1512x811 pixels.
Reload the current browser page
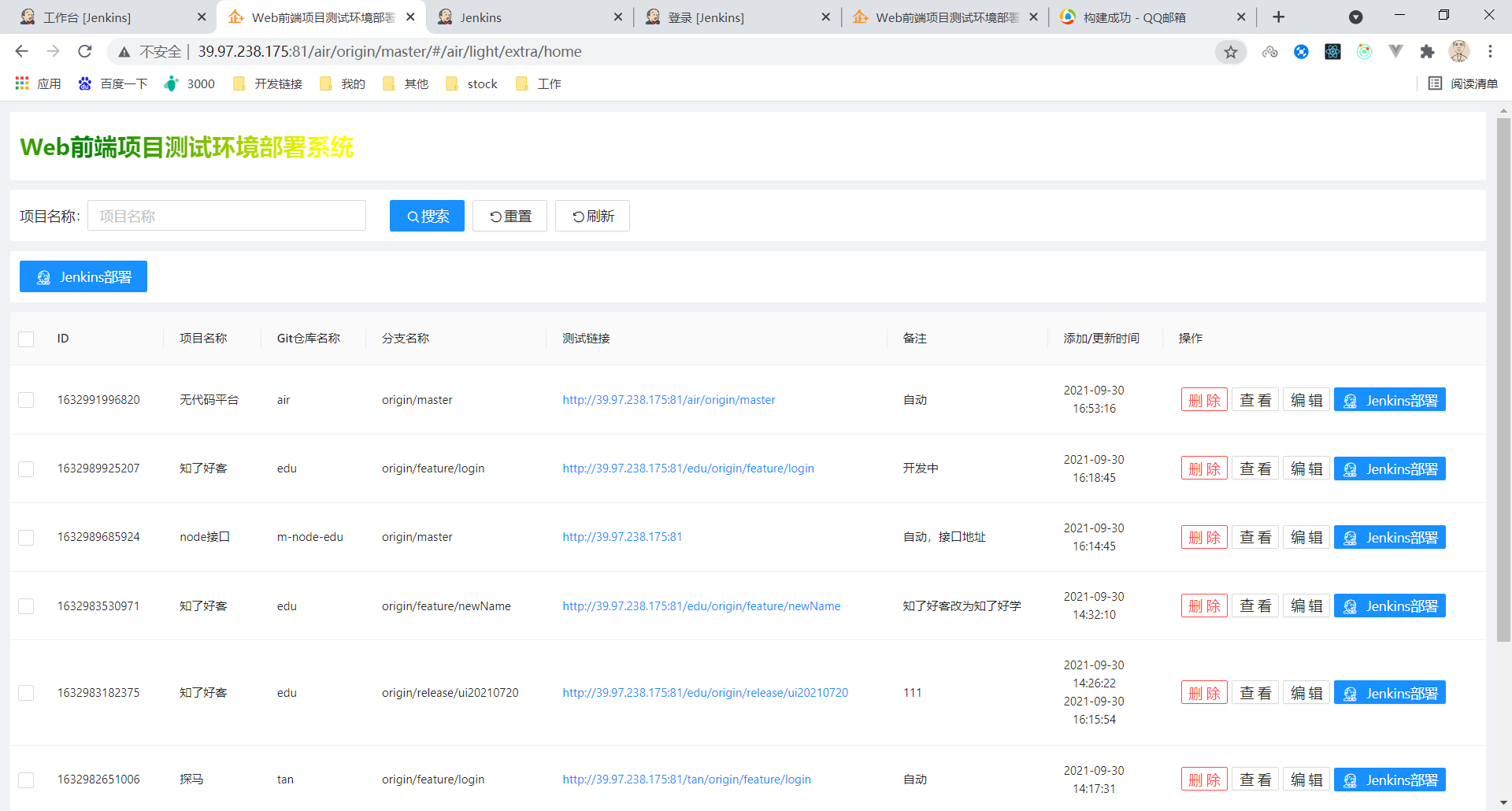(x=85, y=51)
